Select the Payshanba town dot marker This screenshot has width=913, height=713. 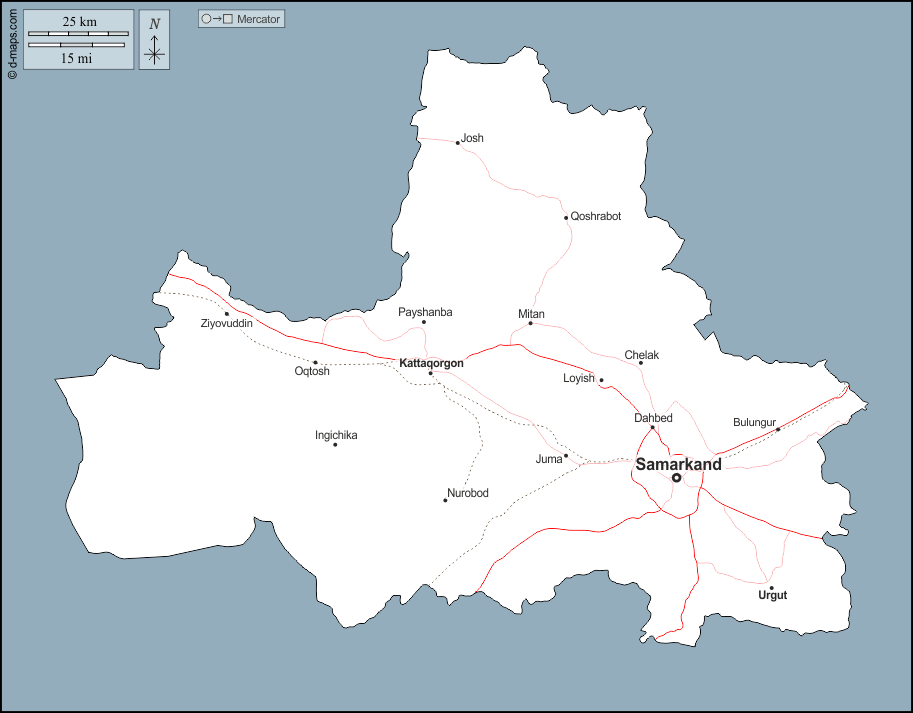click(424, 322)
